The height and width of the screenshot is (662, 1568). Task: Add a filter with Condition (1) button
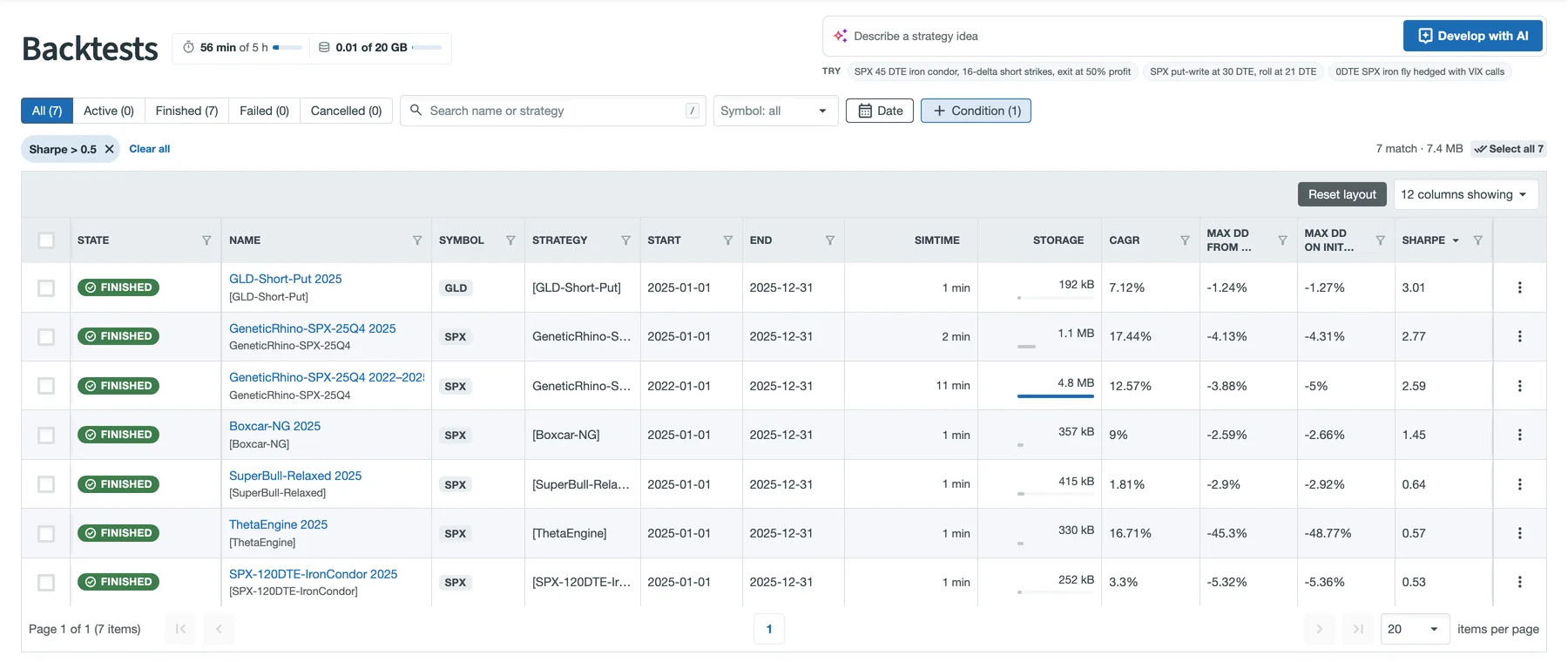976,111
